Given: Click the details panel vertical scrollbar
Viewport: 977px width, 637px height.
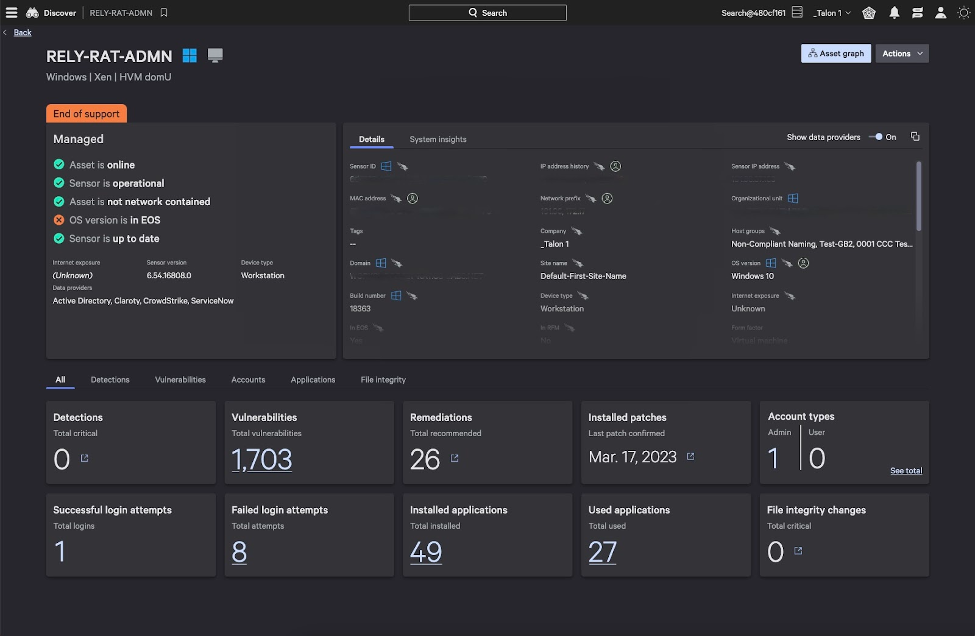Looking at the screenshot, I should tap(918, 195).
